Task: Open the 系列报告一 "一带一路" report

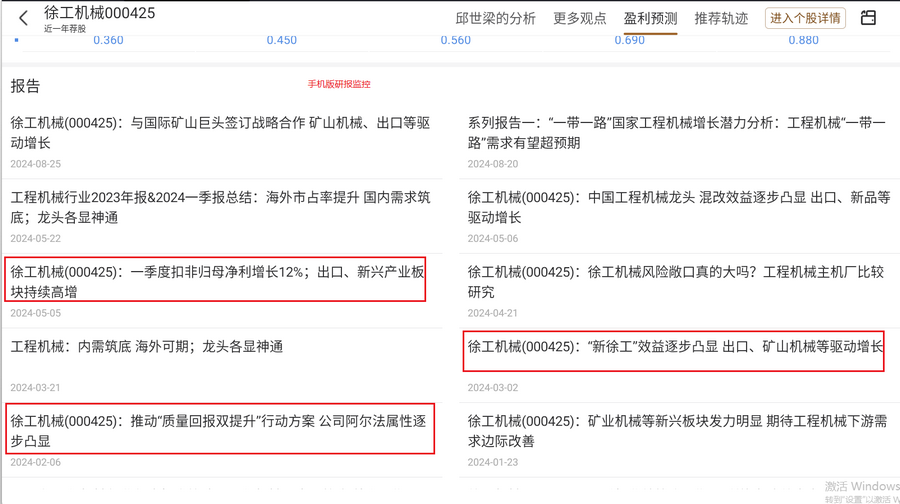Action: 676,133
